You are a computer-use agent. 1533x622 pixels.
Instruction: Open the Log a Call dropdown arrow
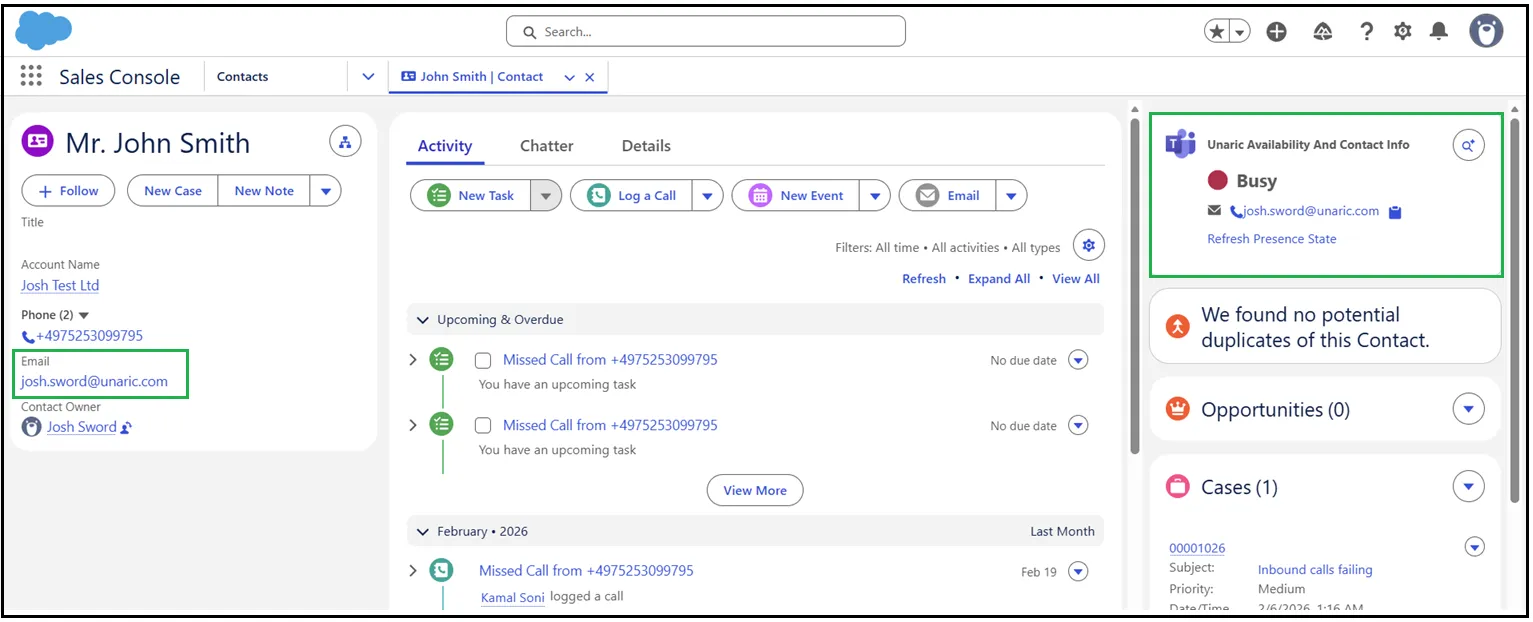tap(707, 196)
